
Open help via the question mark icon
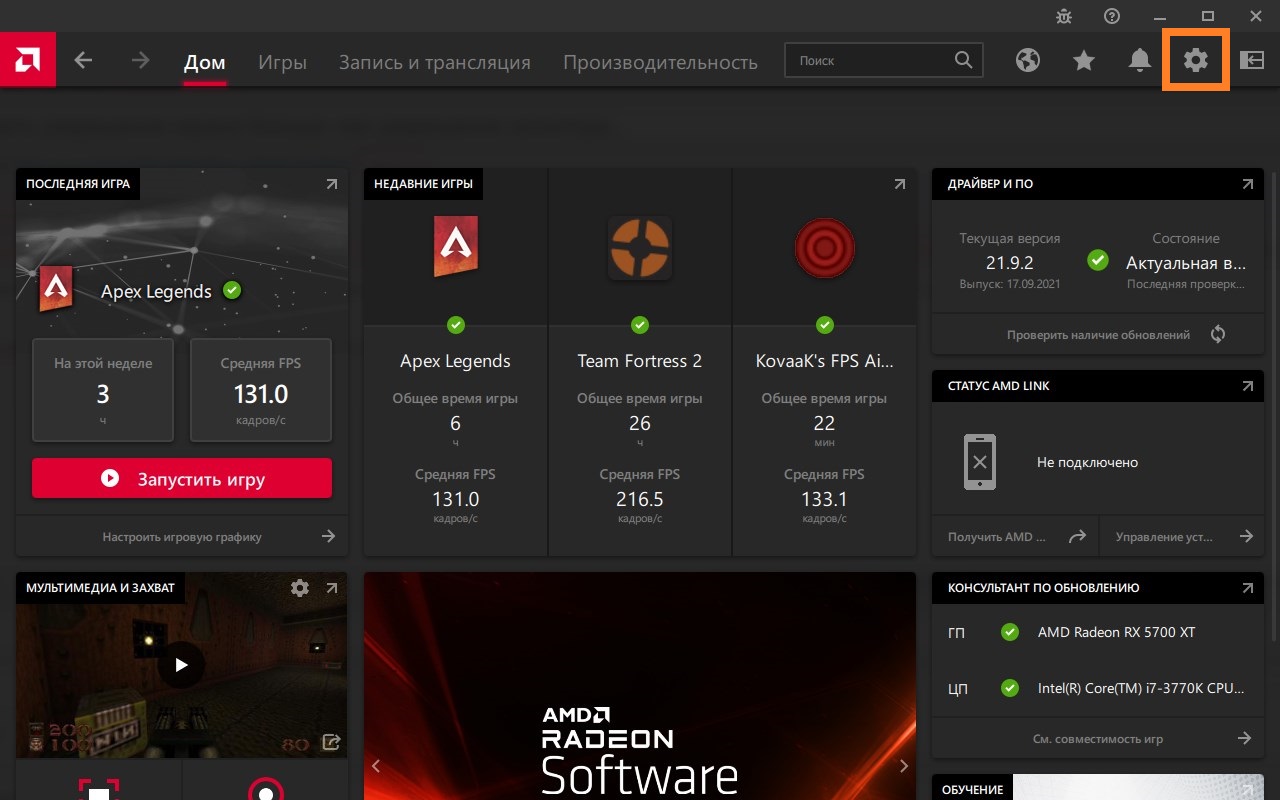1112,16
